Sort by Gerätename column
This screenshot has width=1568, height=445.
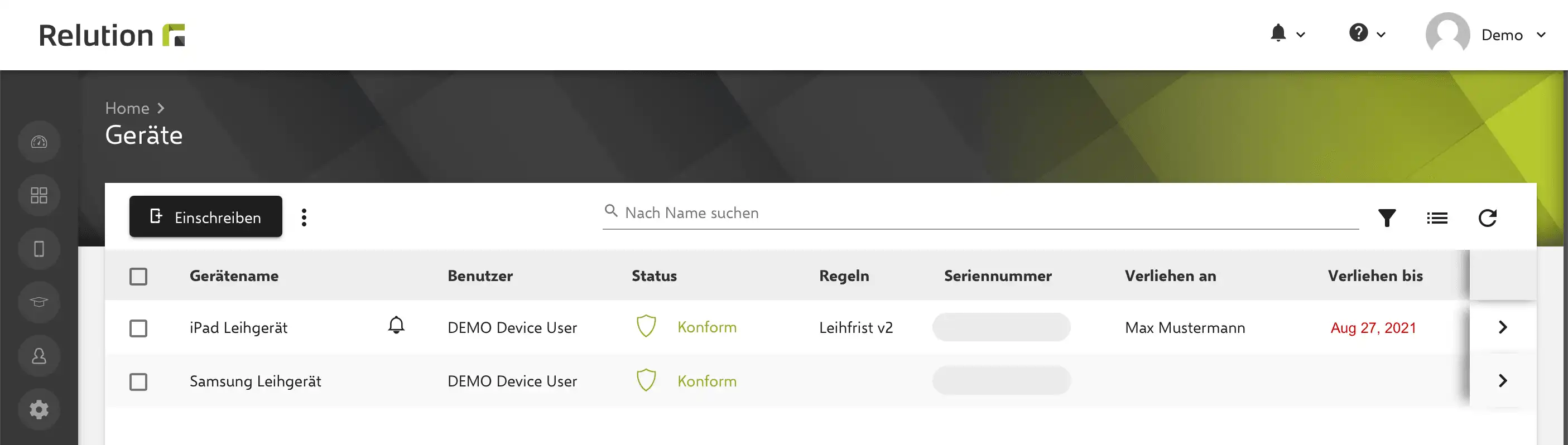coord(234,276)
